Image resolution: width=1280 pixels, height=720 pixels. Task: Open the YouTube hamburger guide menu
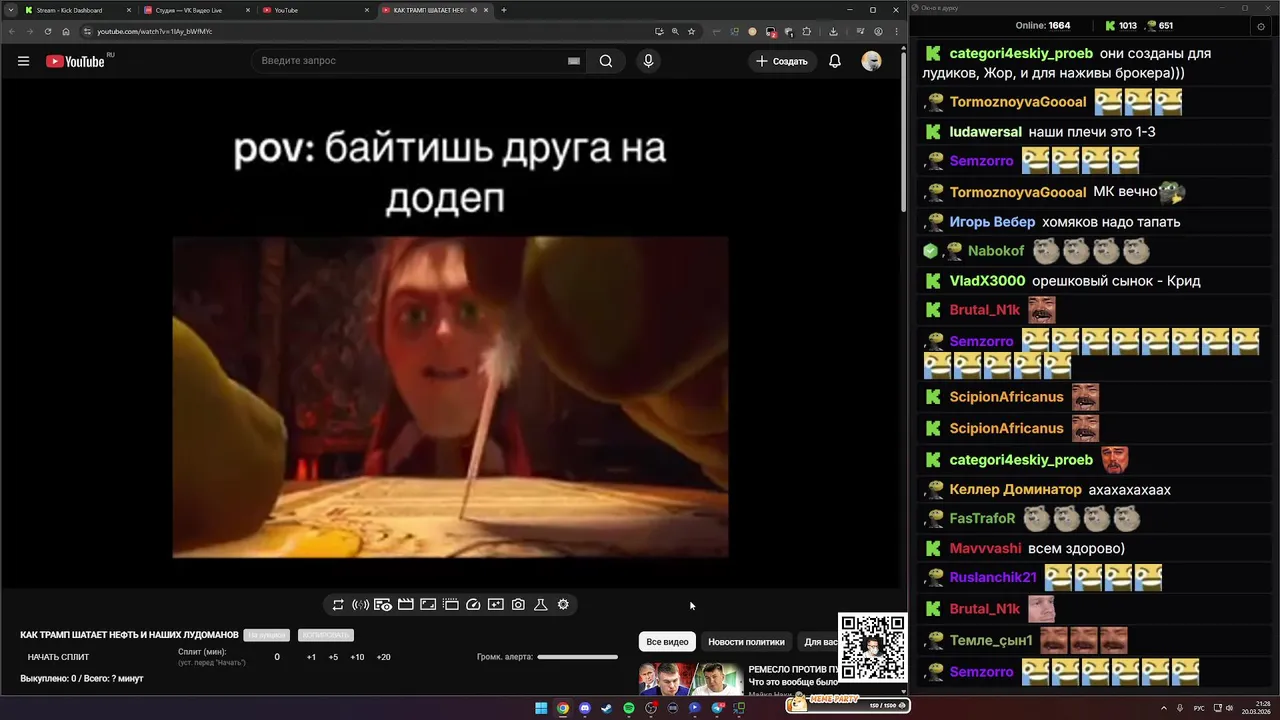pyautogui.click(x=23, y=61)
